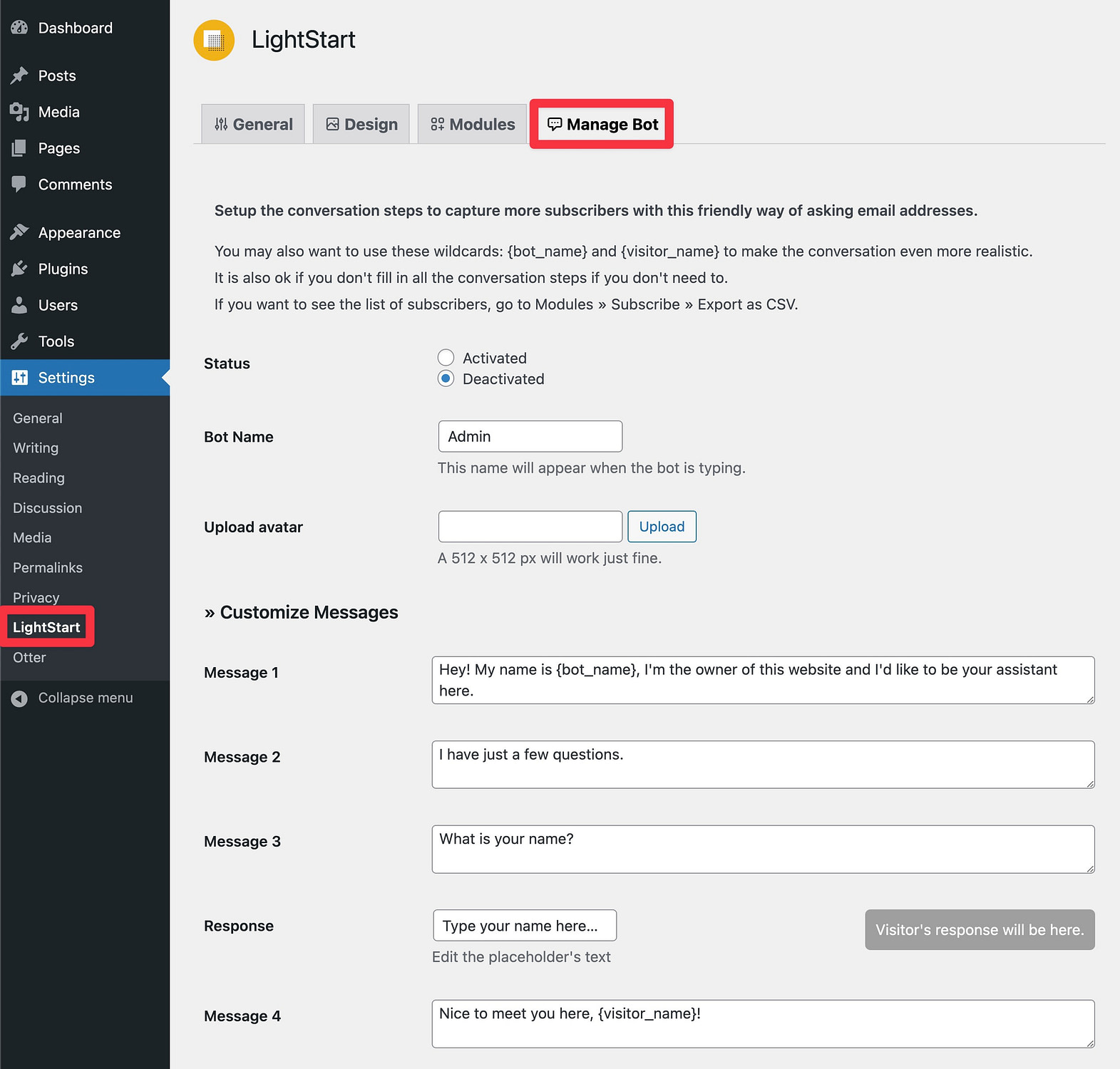
Task: Open General under Settings submenu
Action: [x=38, y=418]
